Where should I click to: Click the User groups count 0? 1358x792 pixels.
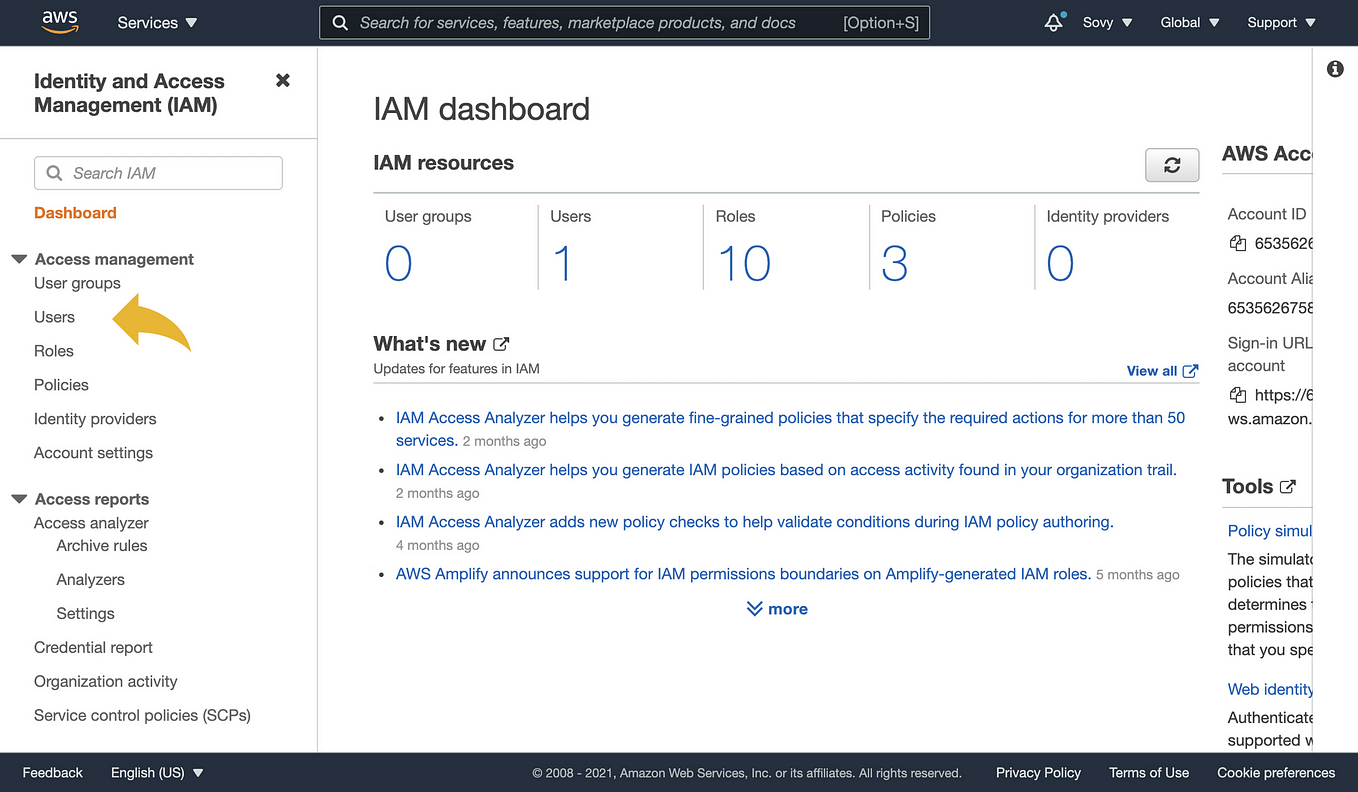pos(398,264)
